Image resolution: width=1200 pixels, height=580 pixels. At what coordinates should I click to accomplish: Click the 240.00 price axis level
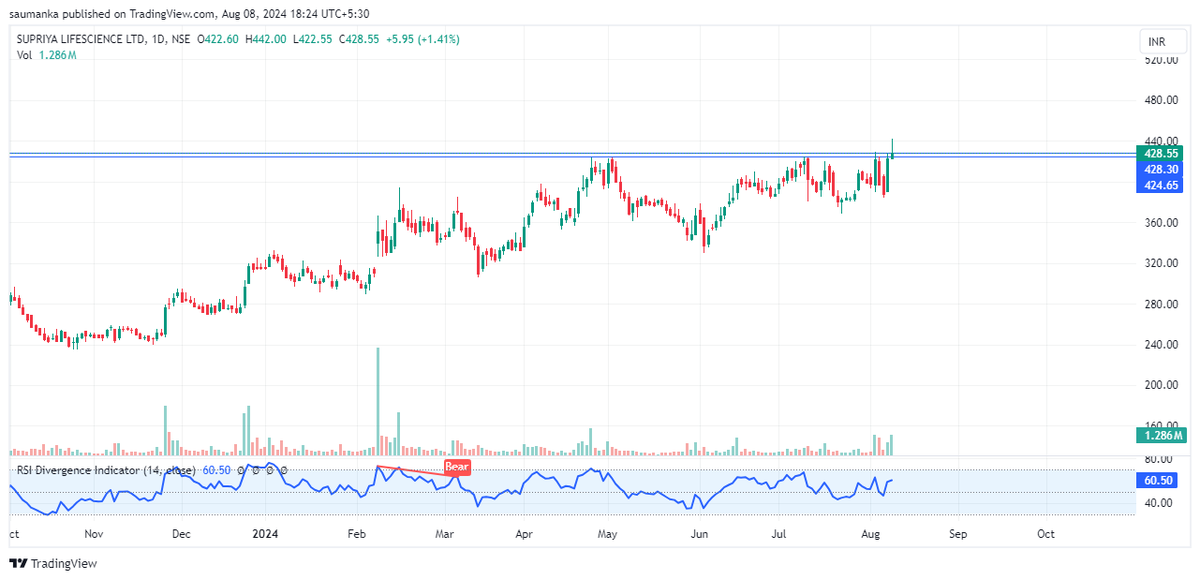[x=1160, y=344]
